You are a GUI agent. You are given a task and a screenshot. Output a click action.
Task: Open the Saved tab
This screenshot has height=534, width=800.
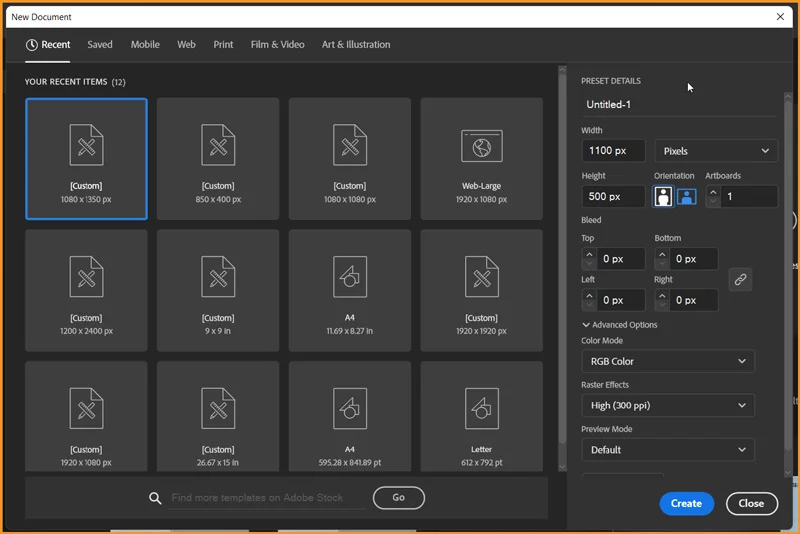(x=100, y=45)
